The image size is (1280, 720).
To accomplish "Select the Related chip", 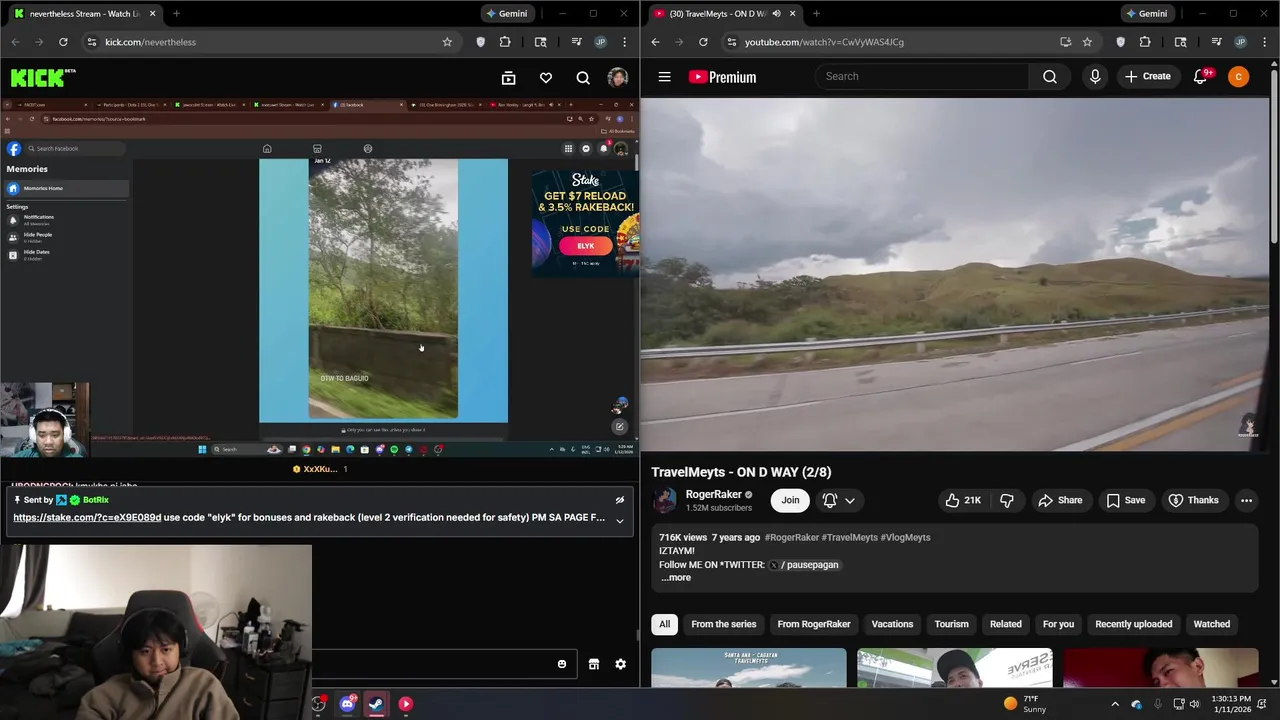I will pyautogui.click(x=1006, y=624).
